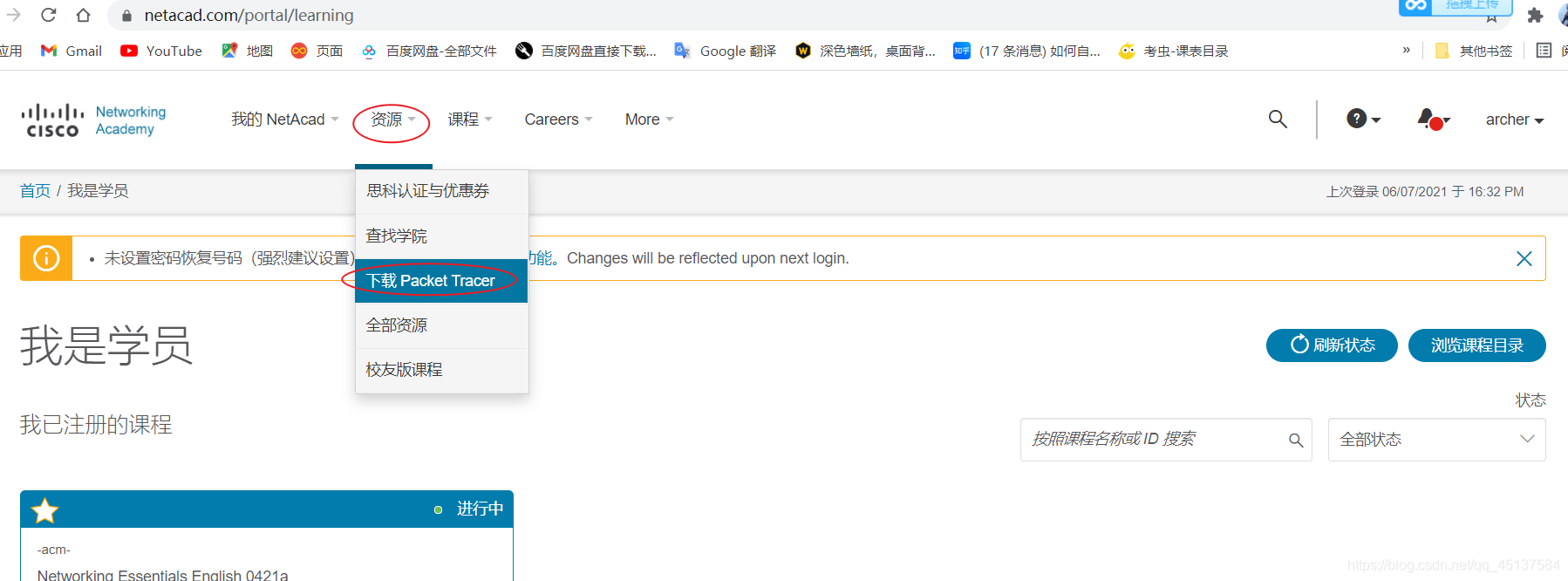
Task: Click the info icon on the alert banner
Action: (46, 258)
